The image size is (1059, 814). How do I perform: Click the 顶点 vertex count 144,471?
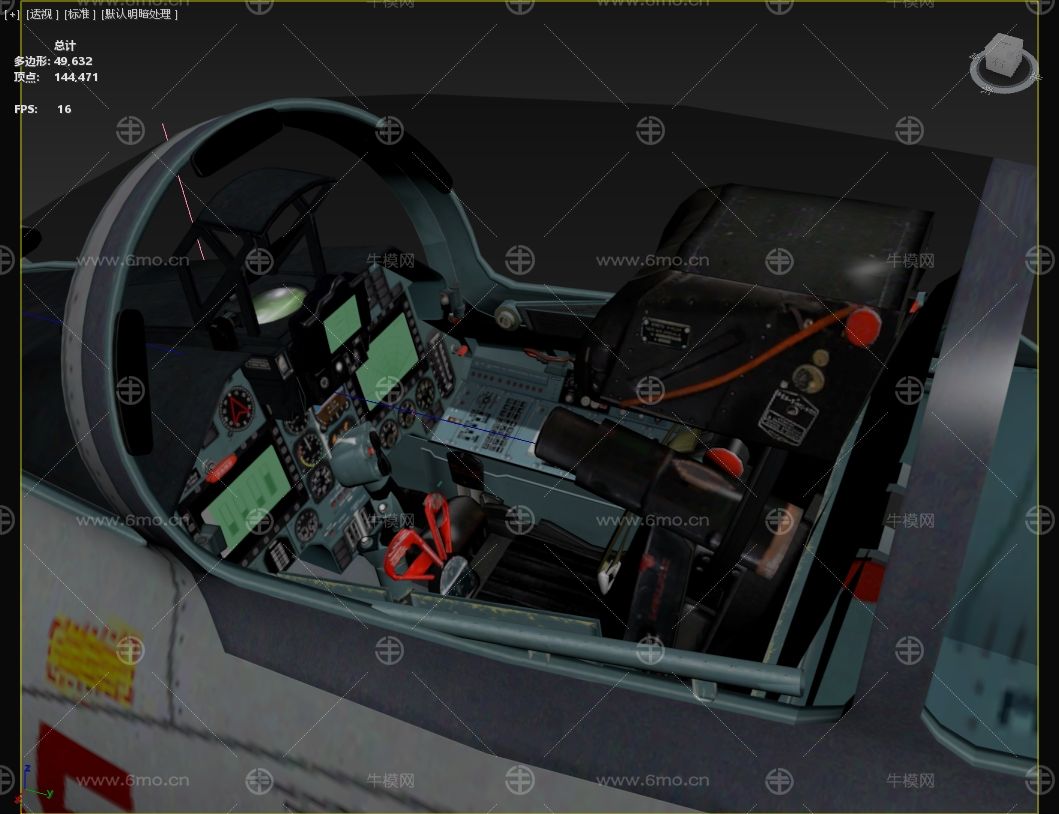[x=76, y=77]
